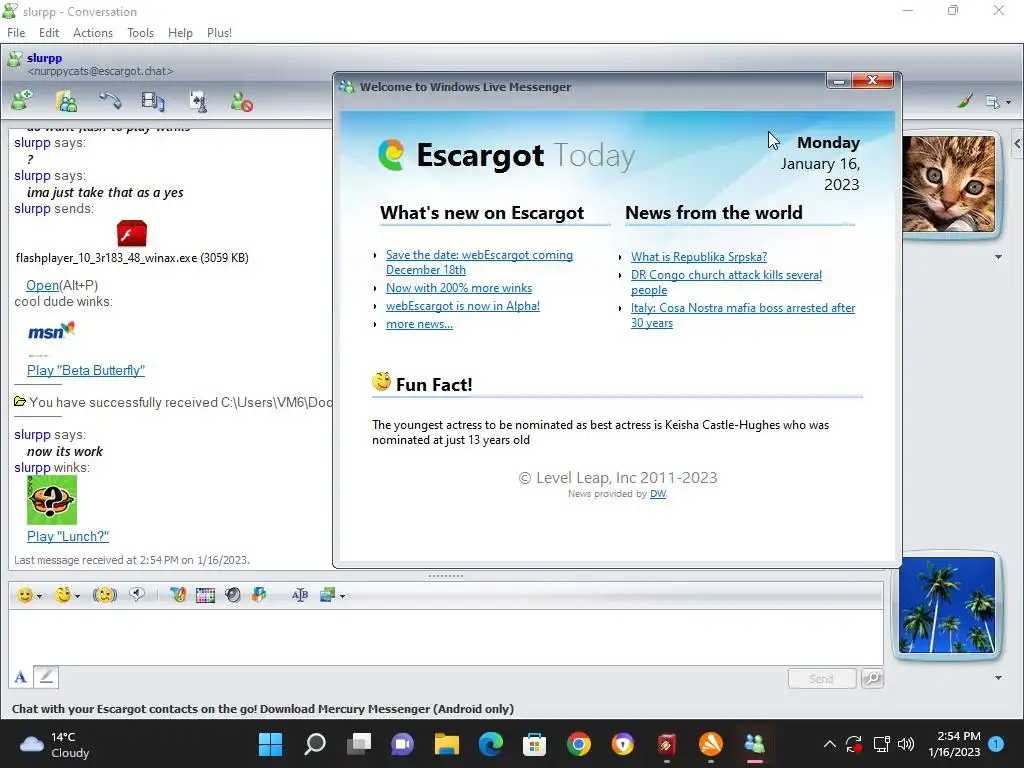Open "What is Republika Srpska?" link
This screenshot has width=1024, height=768.
(x=699, y=257)
